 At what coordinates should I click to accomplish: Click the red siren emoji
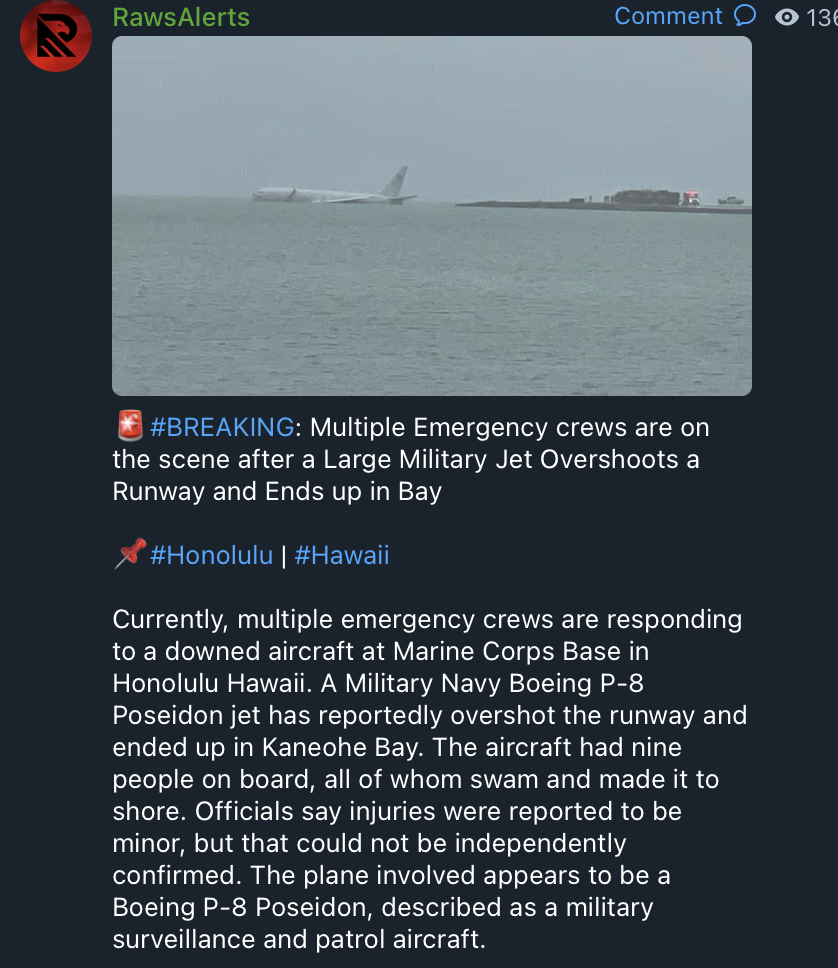(130, 426)
